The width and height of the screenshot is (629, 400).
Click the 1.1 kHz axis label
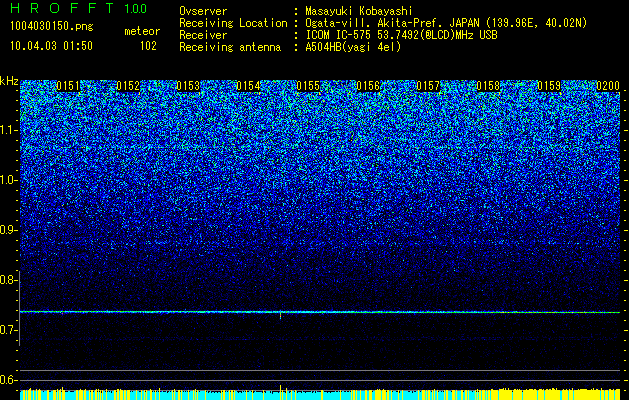point(8,130)
